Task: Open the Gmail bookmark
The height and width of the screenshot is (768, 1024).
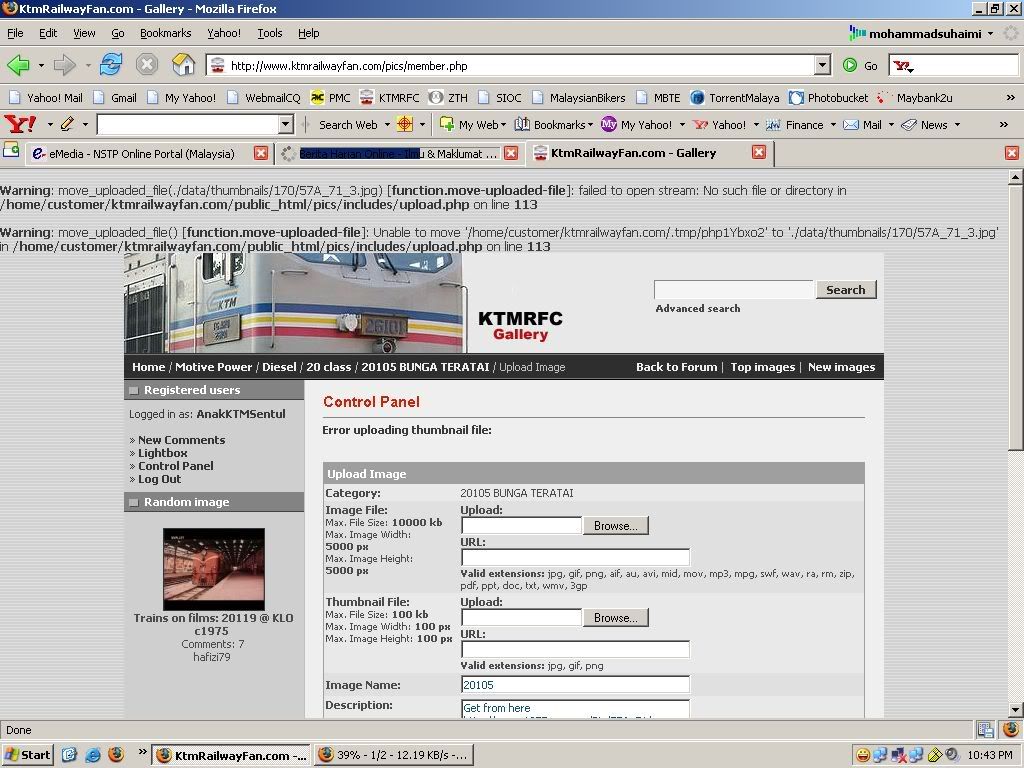Action: (115, 98)
